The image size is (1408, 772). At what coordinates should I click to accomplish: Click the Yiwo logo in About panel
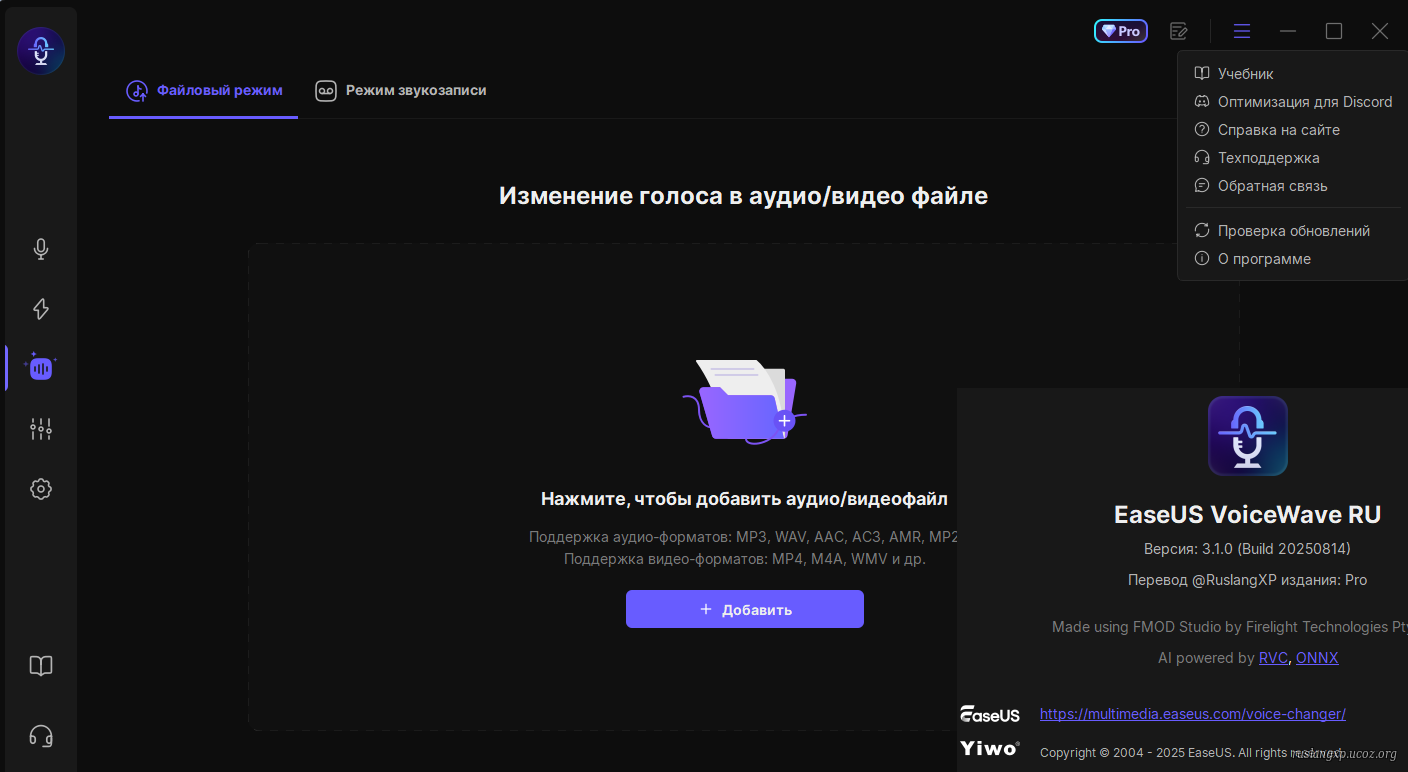click(x=990, y=748)
